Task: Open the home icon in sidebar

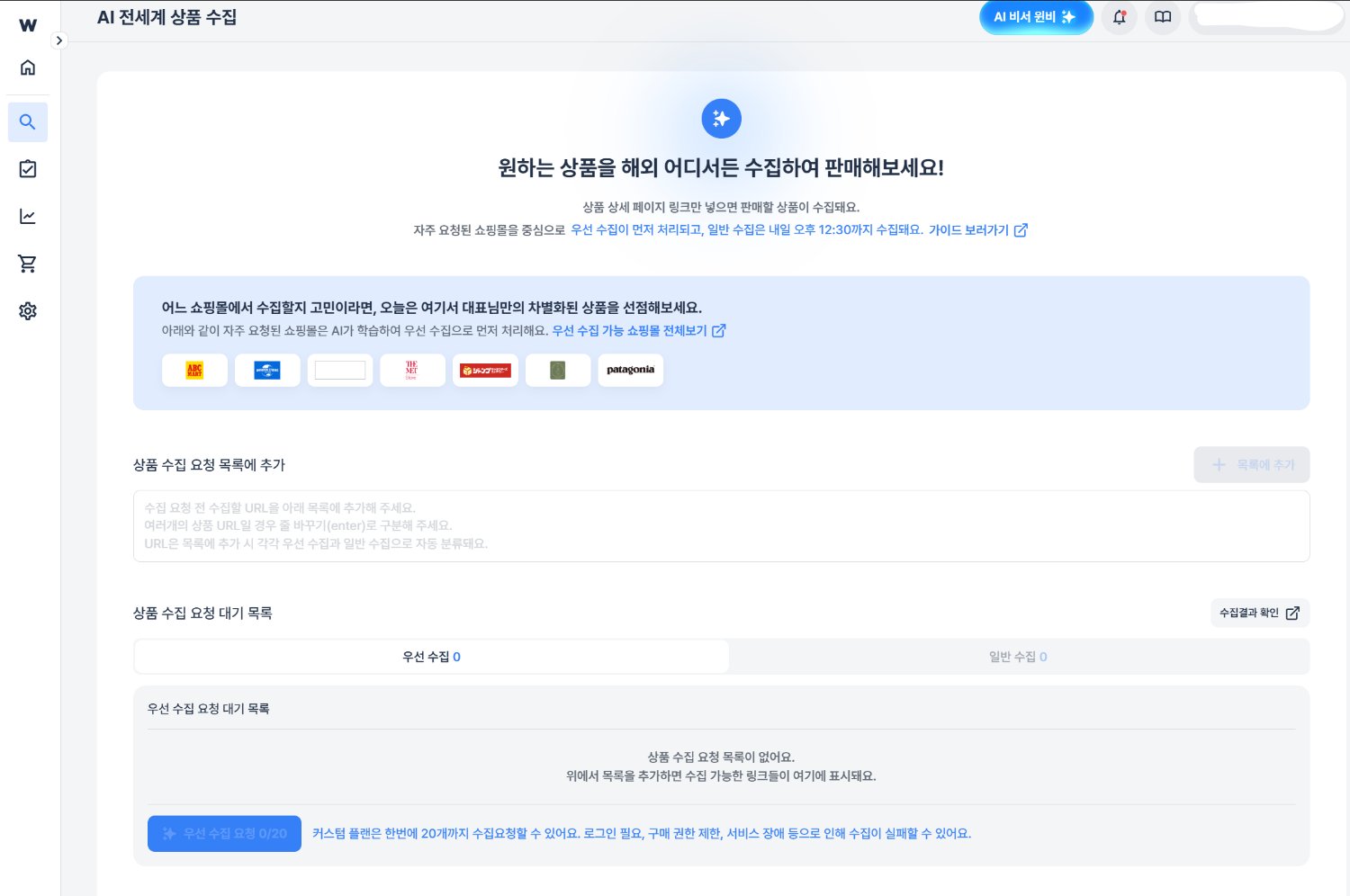Action: (x=28, y=67)
